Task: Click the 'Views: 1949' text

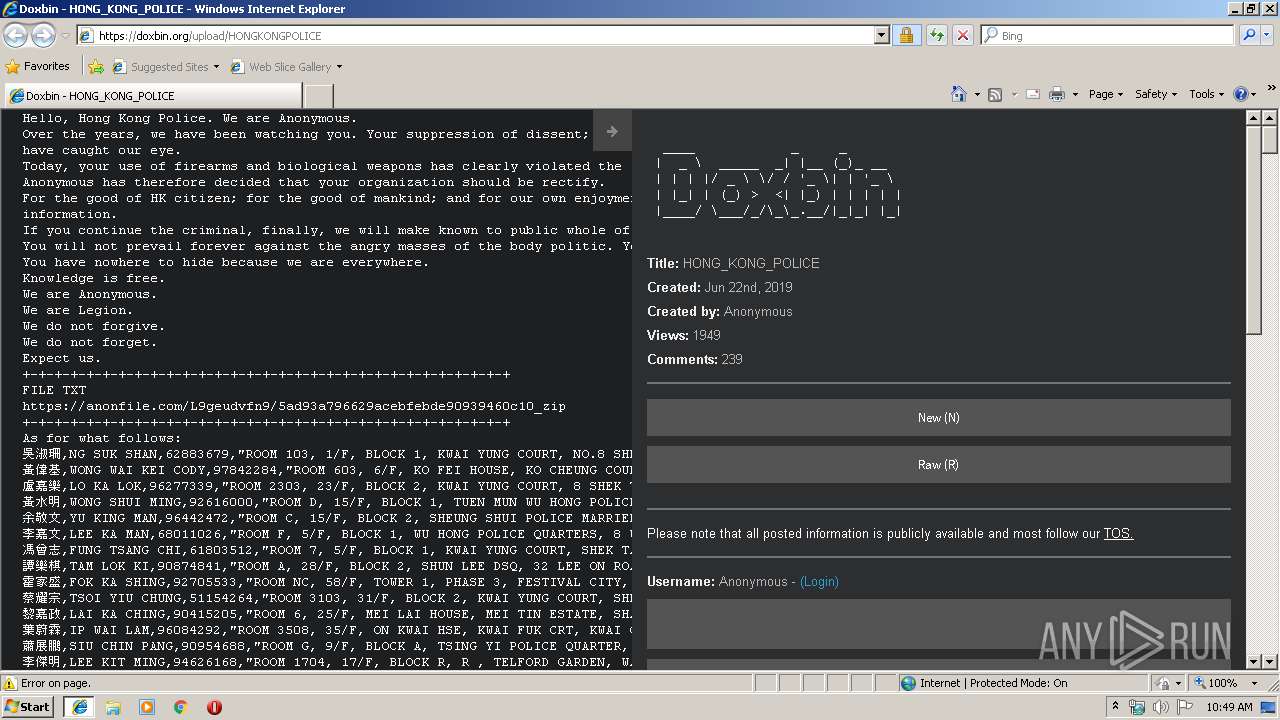Action: (684, 335)
